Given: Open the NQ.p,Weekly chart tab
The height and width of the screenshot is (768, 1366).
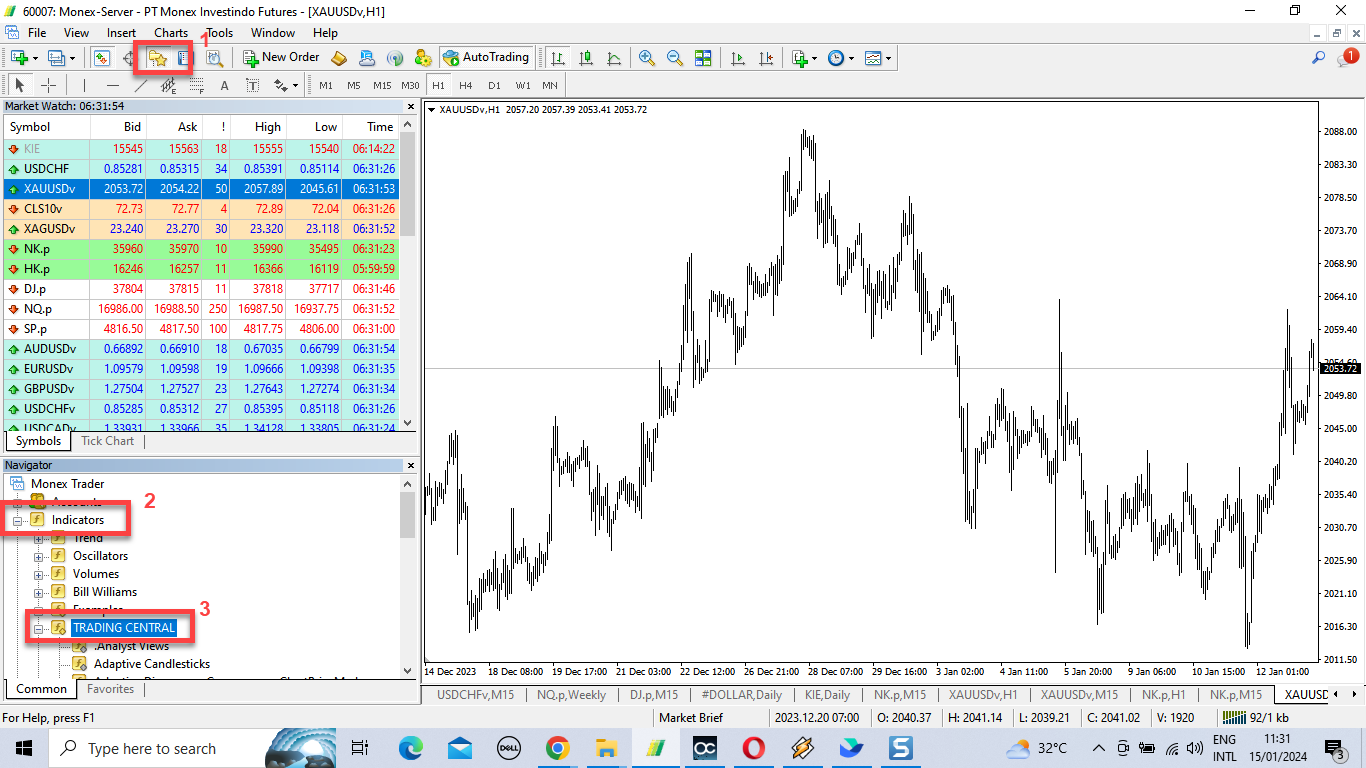Looking at the screenshot, I should coord(571,695).
